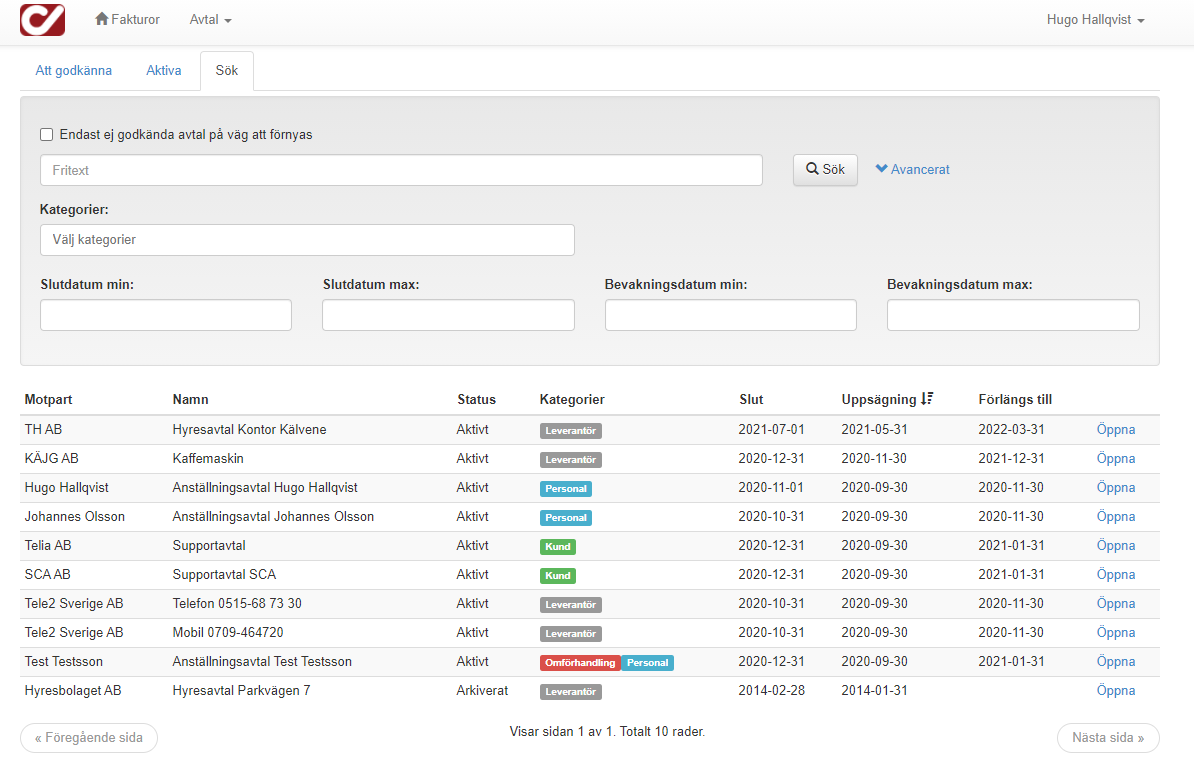This screenshot has height=779, width=1194.
Task: Open the Supportavtal SCA row
Action: (x=1116, y=574)
